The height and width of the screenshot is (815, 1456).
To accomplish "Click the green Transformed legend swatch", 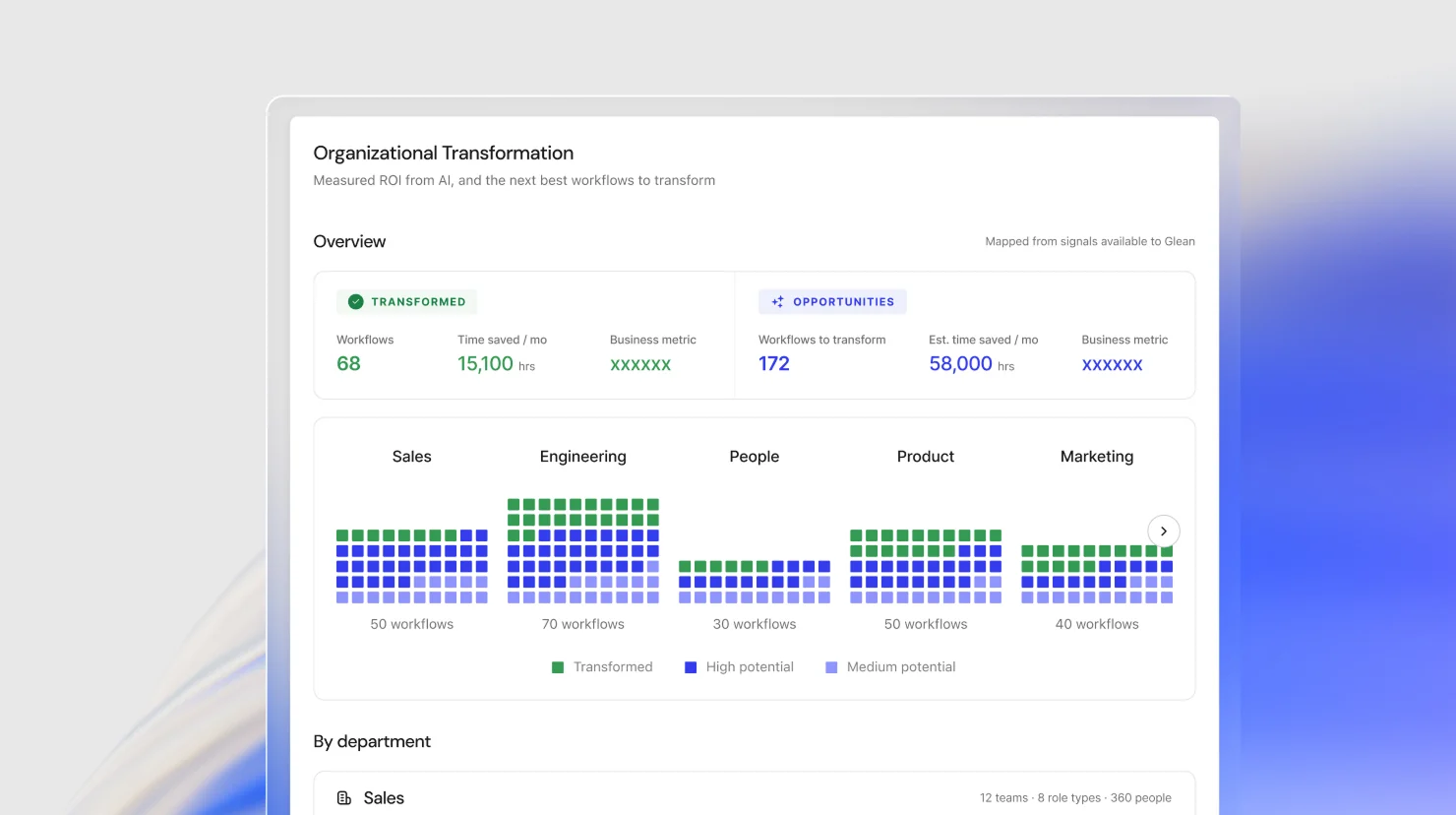I will coord(558,667).
